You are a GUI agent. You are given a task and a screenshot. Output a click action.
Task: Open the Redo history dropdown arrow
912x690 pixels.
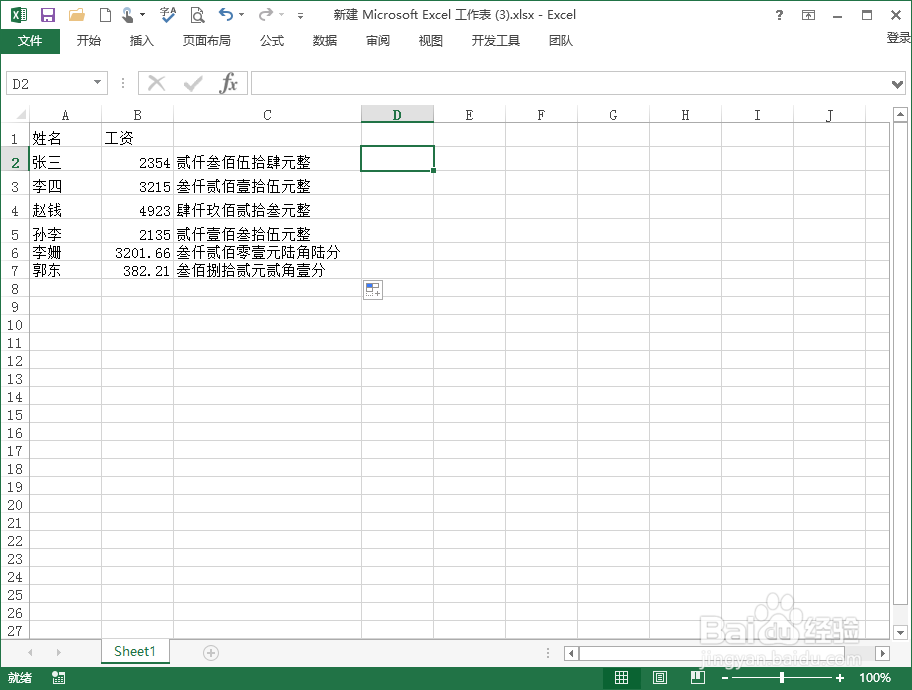pos(282,15)
